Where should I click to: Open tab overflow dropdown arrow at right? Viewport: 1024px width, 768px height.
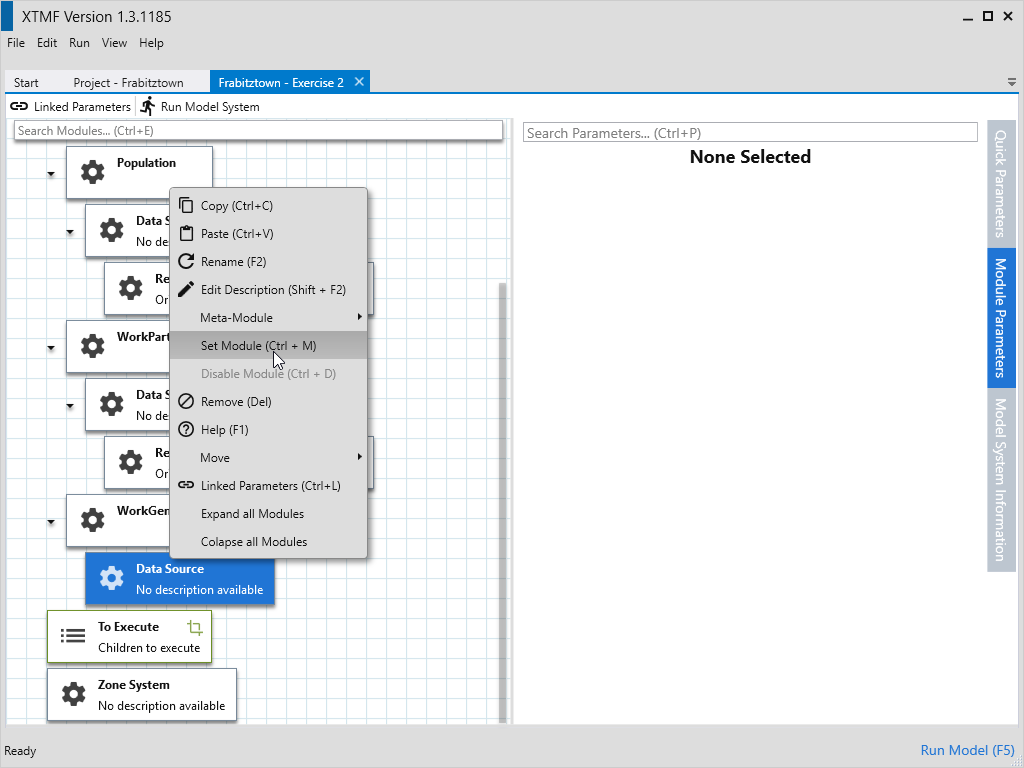pos(1011,82)
